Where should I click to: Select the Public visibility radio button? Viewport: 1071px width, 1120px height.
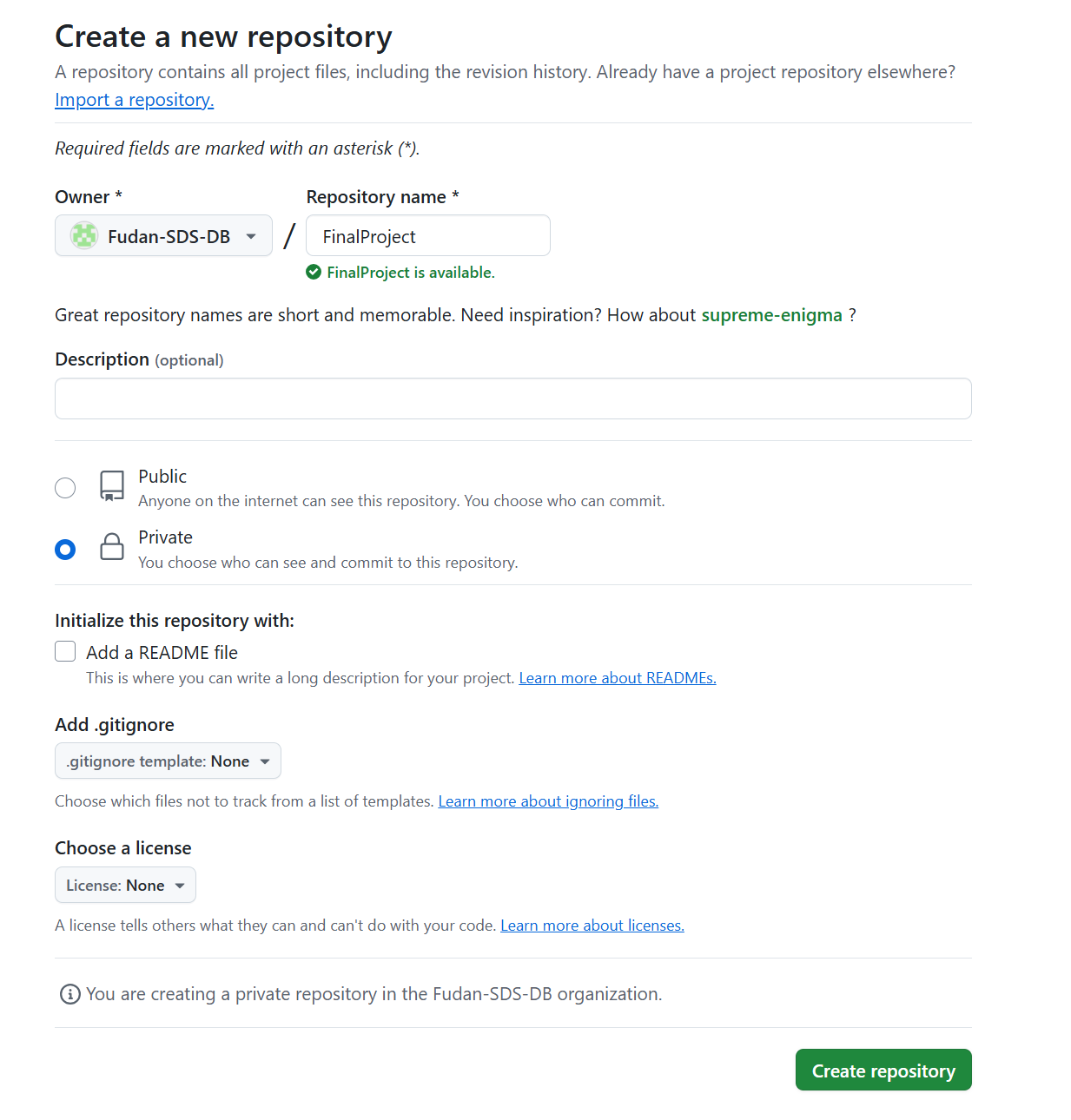65,488
